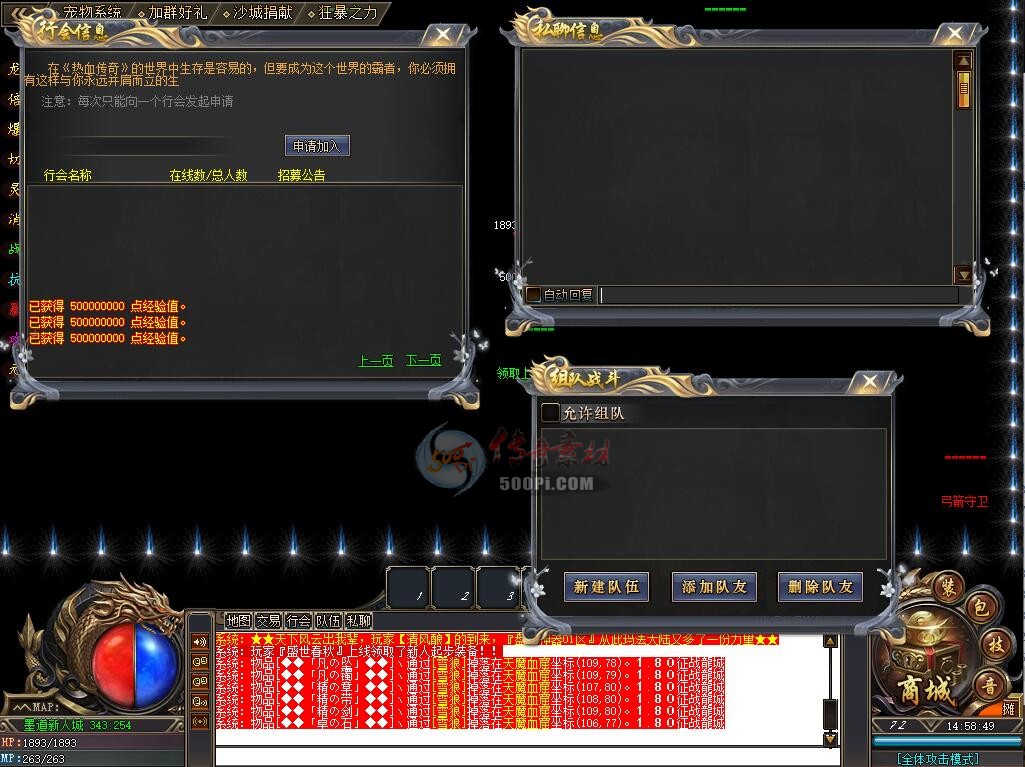
Task: Open the 狂暴之力 berserk power menu
Action: tap(348, 12)
